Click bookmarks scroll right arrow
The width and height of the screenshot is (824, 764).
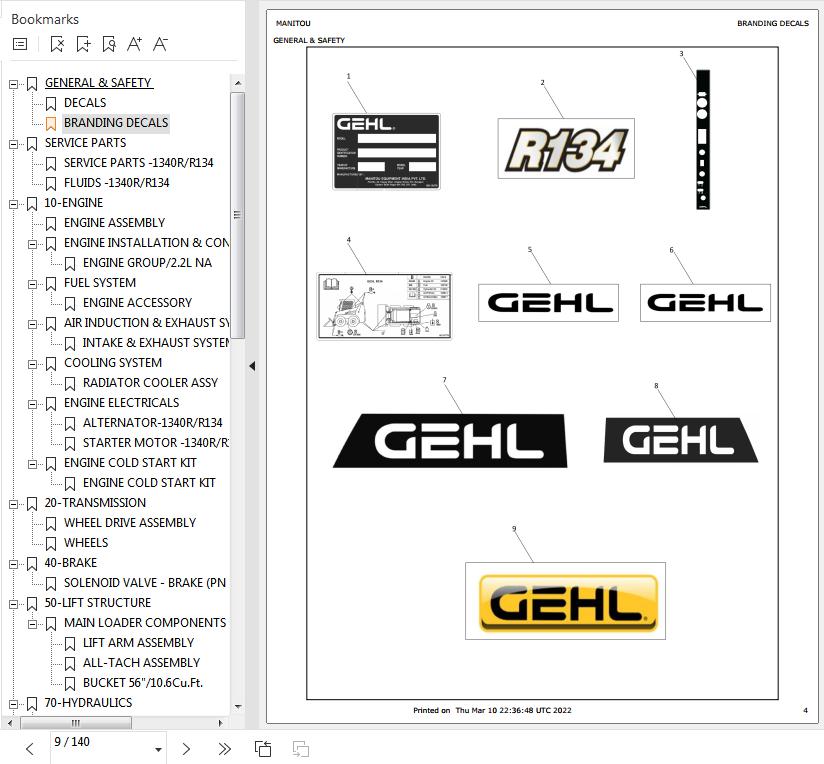pos(221,723)
